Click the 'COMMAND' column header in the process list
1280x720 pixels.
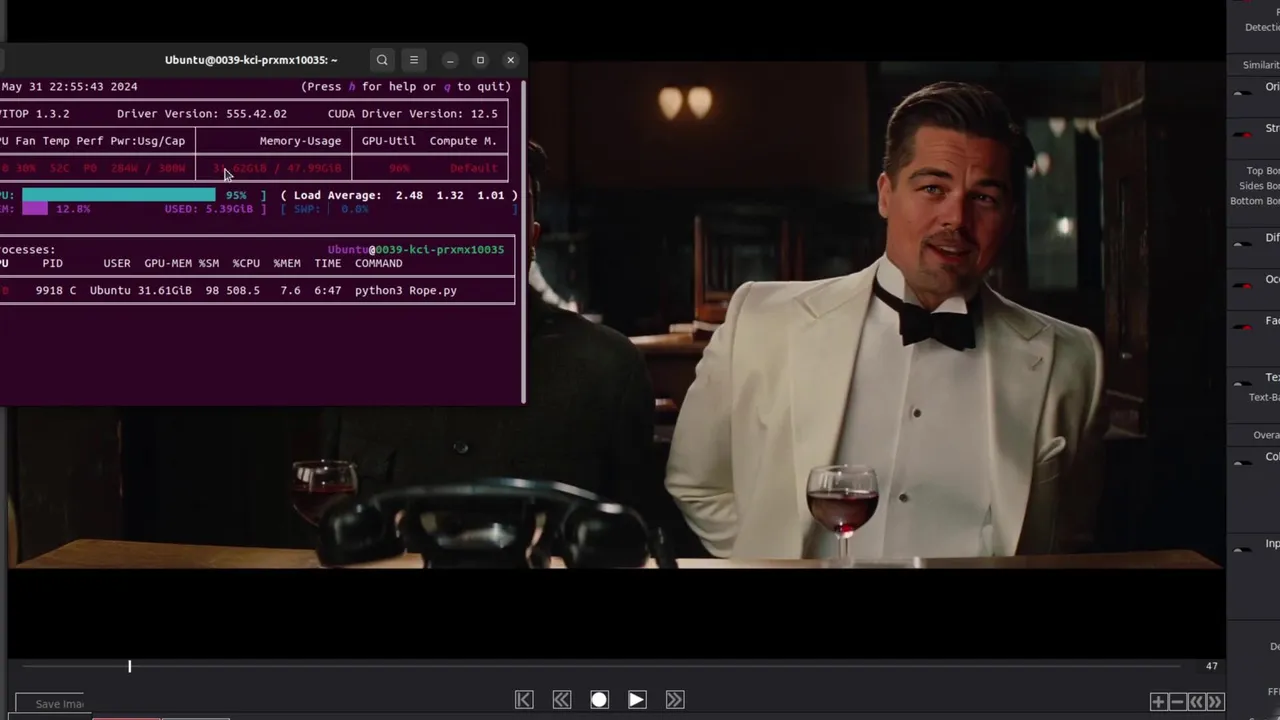(379, 264)
